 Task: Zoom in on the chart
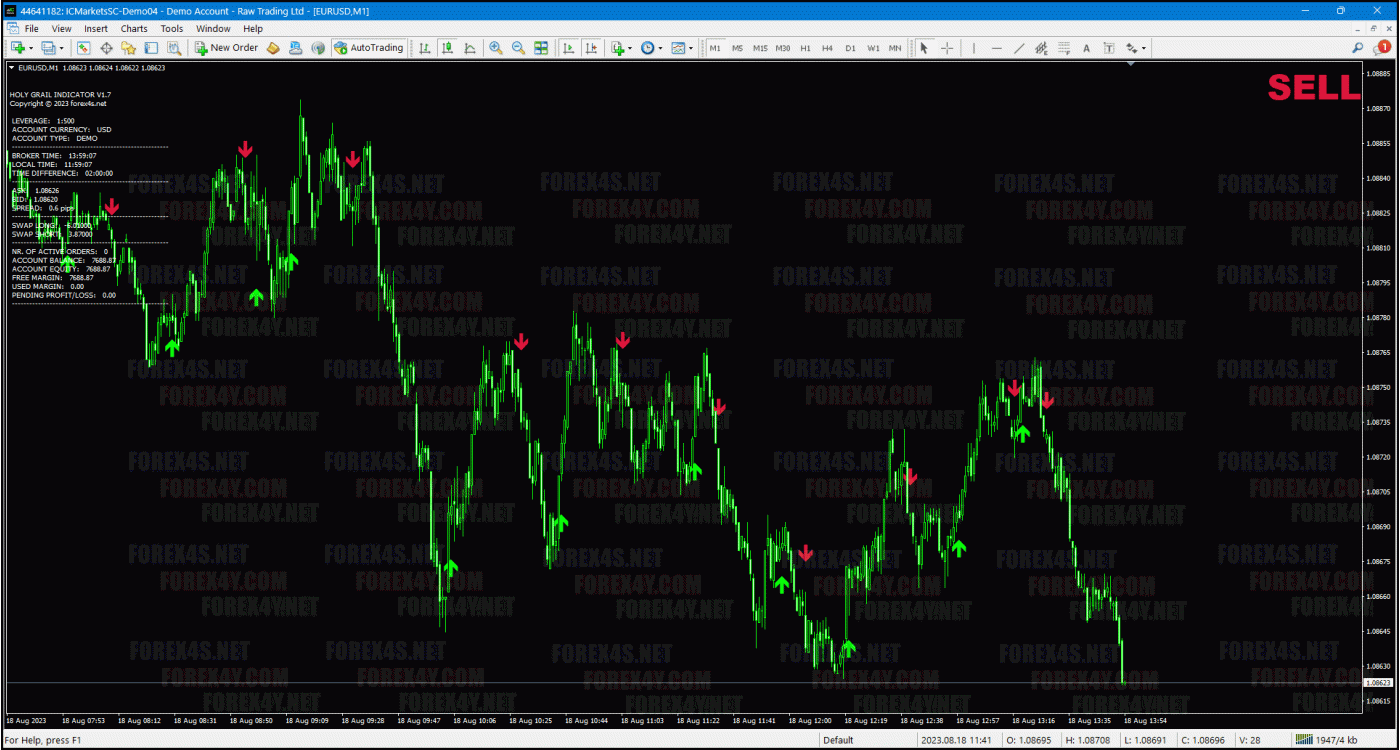(496, 48)
